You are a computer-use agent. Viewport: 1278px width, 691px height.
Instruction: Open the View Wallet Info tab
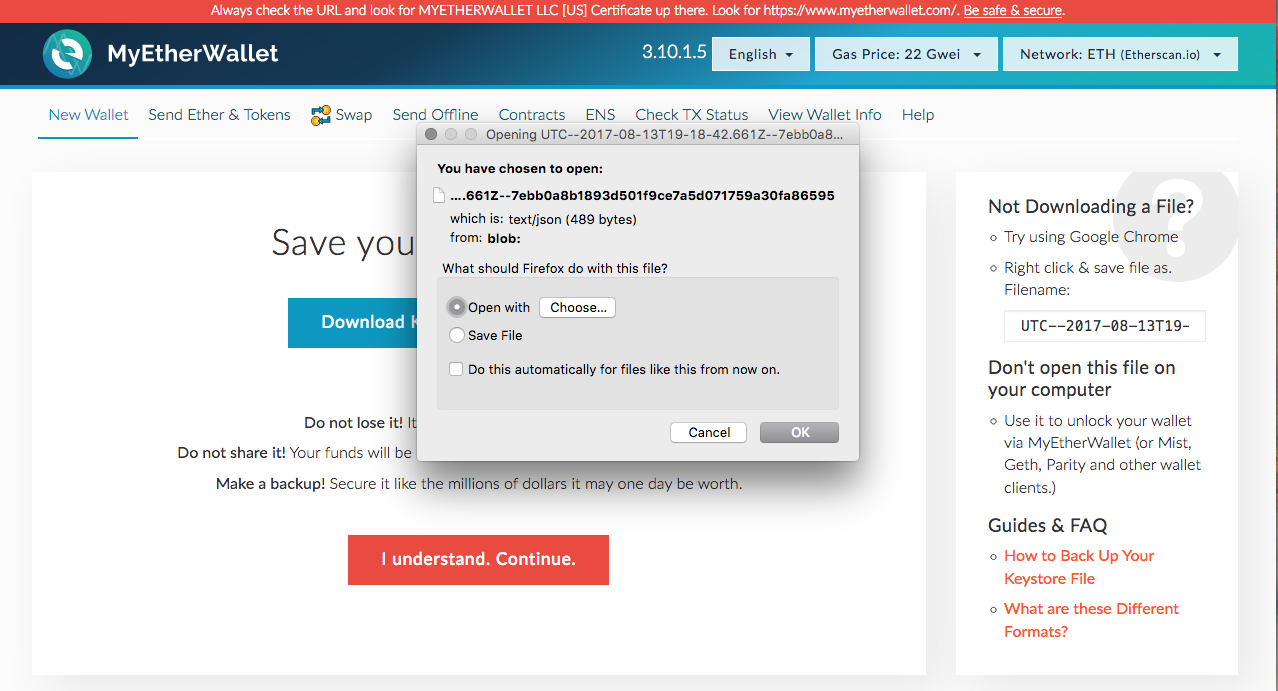click(825, 114)
